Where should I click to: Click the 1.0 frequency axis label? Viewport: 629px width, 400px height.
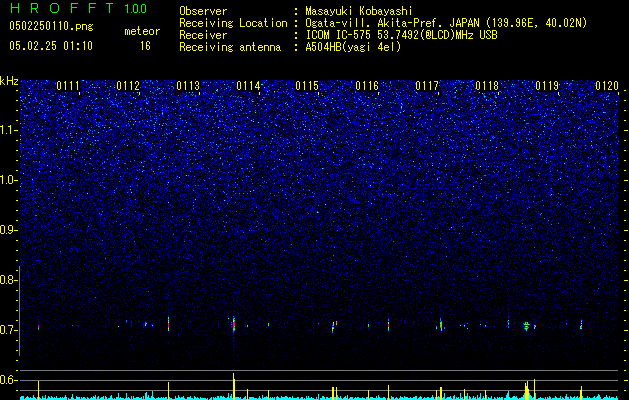(x=8, y=180)
